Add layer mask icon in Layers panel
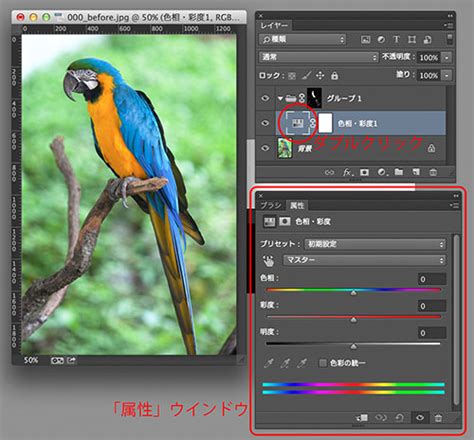The width and height of the screenshot is (474, 440). tap(364, 172)
